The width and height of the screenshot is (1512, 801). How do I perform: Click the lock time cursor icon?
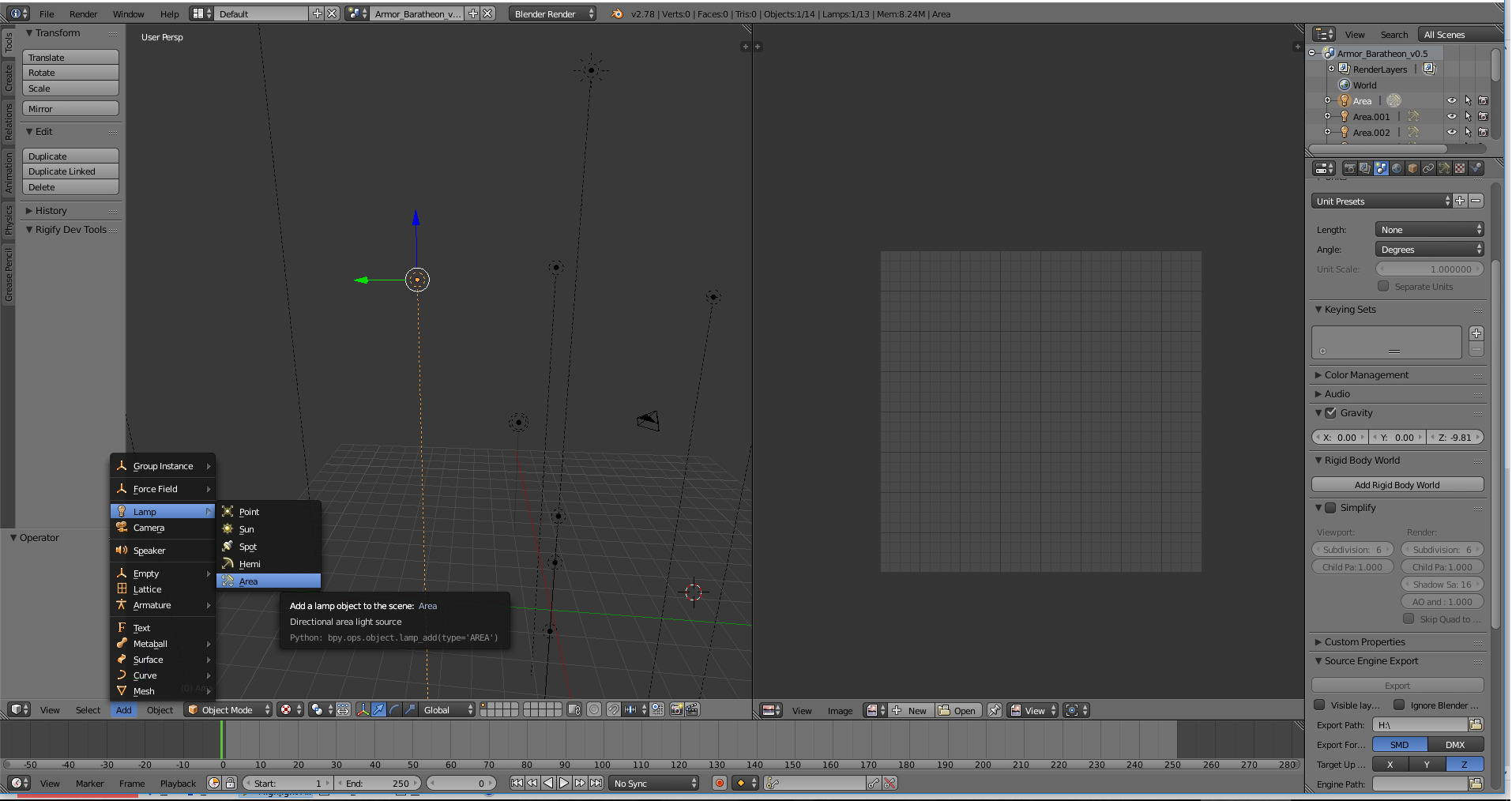click(231, 783)
